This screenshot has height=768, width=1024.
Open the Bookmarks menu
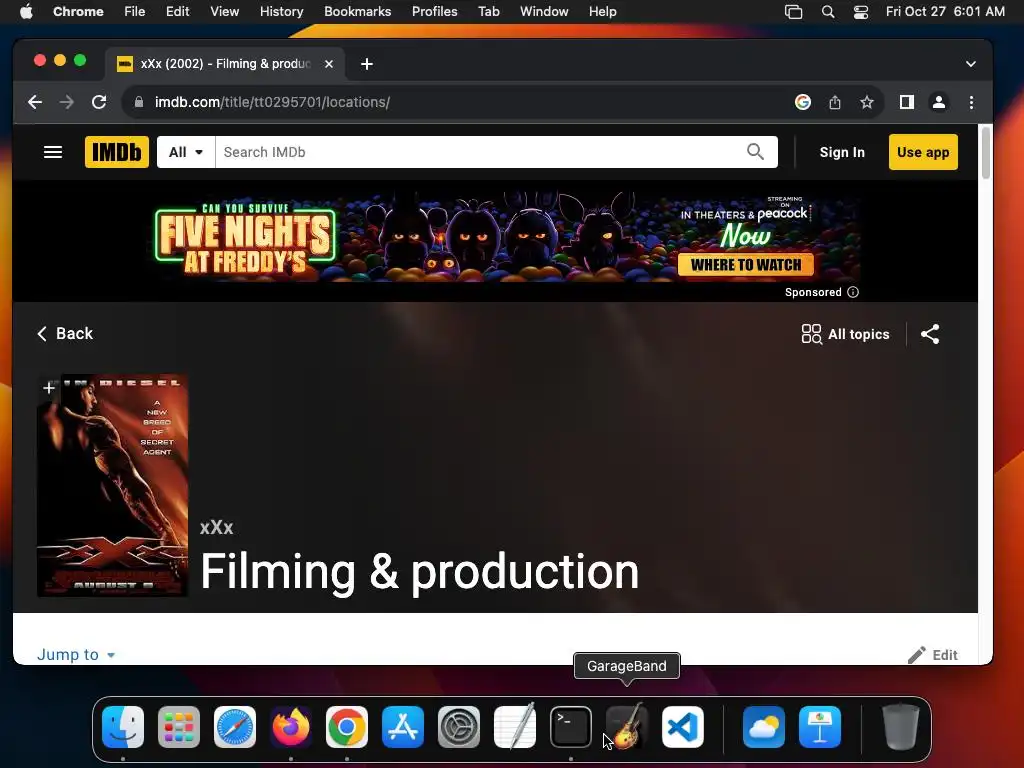click(357, 11)
